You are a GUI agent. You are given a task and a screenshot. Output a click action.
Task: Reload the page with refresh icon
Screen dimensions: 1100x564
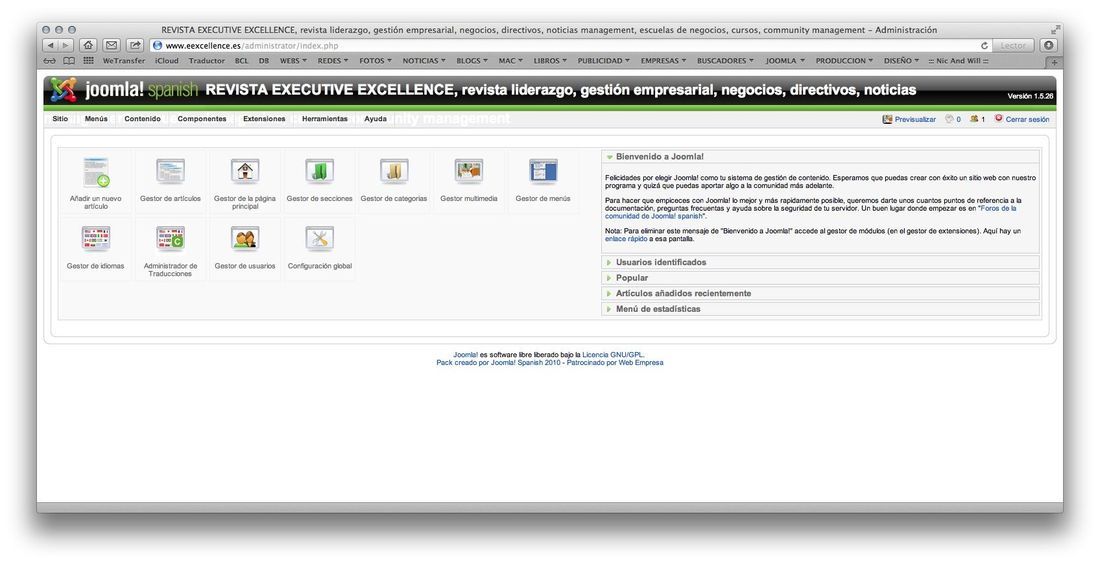pos(984,46)
